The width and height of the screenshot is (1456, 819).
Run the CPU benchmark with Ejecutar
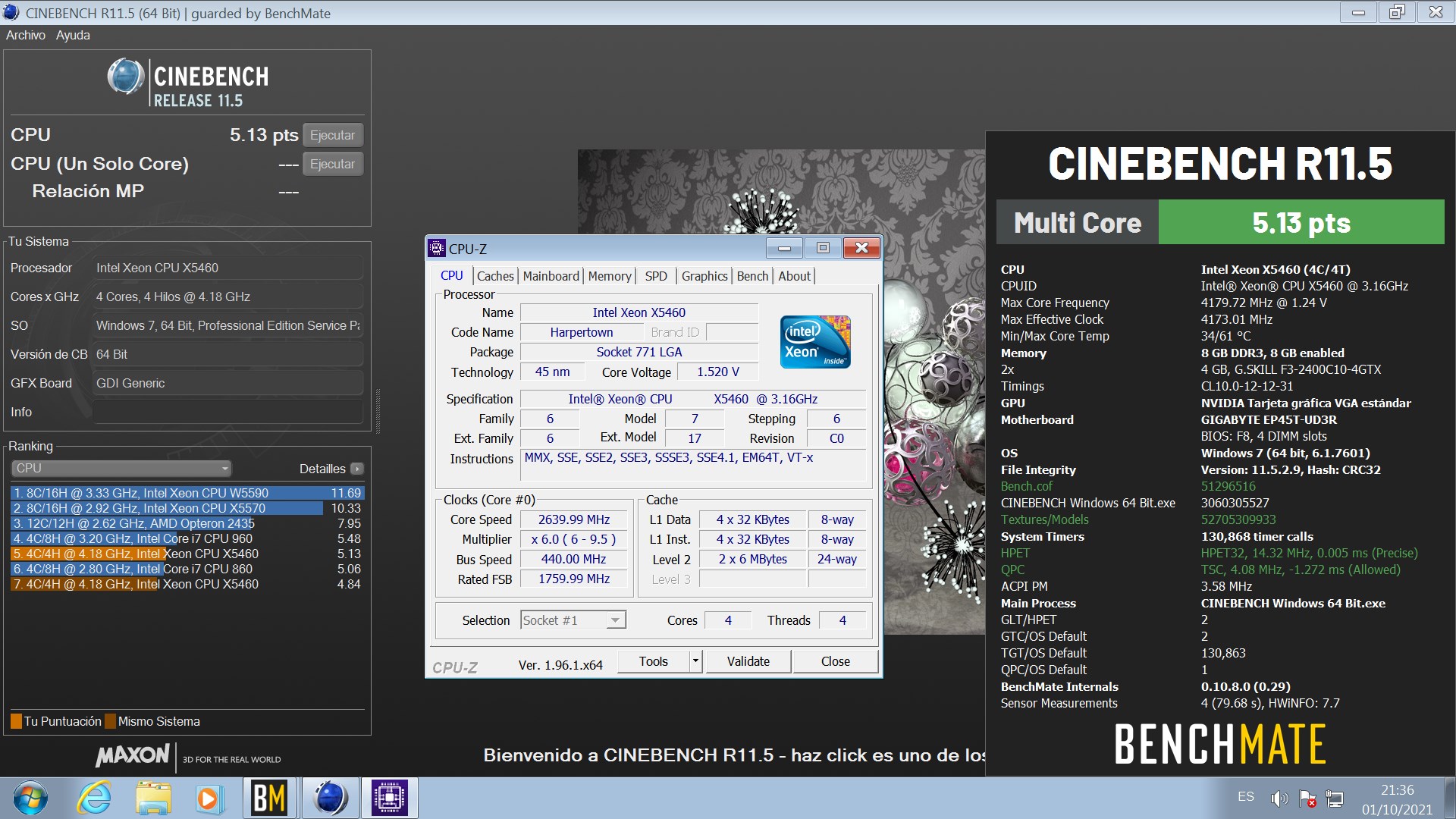333,135
